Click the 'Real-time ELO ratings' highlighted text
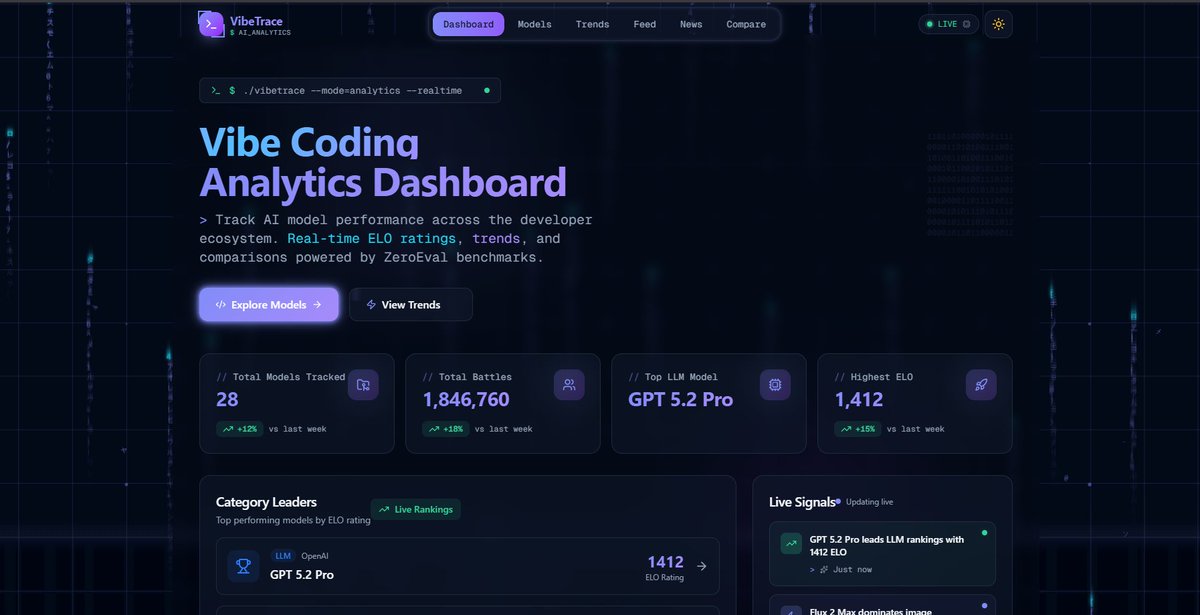 click(372, 238)
